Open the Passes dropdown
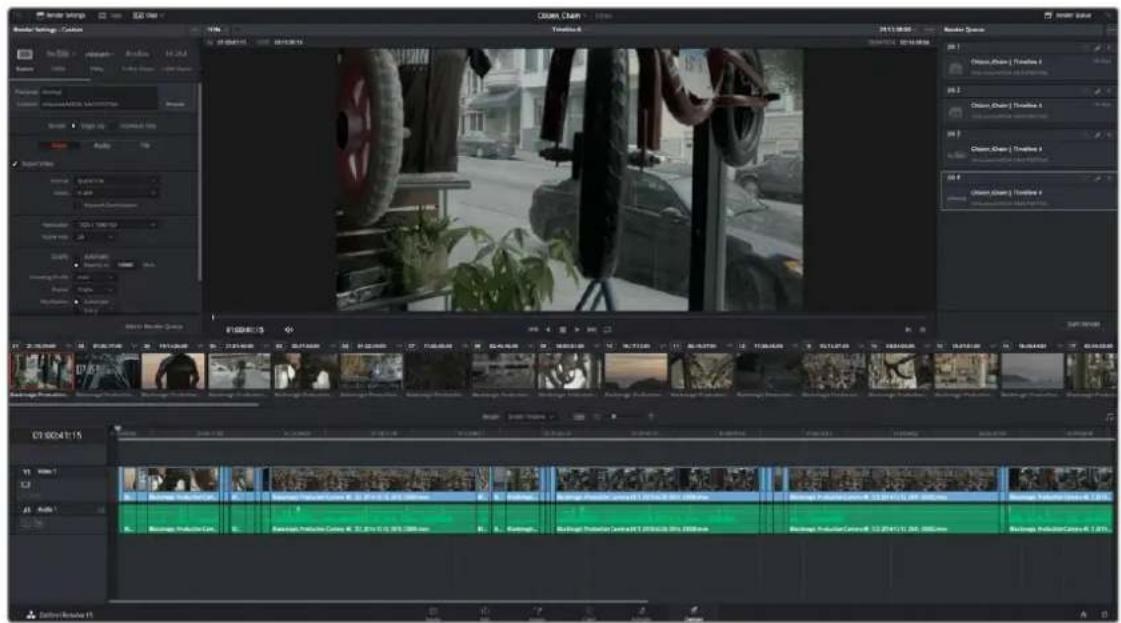Image resolution: width=1121 pixels, height=623 pixels. coord(94,290)
